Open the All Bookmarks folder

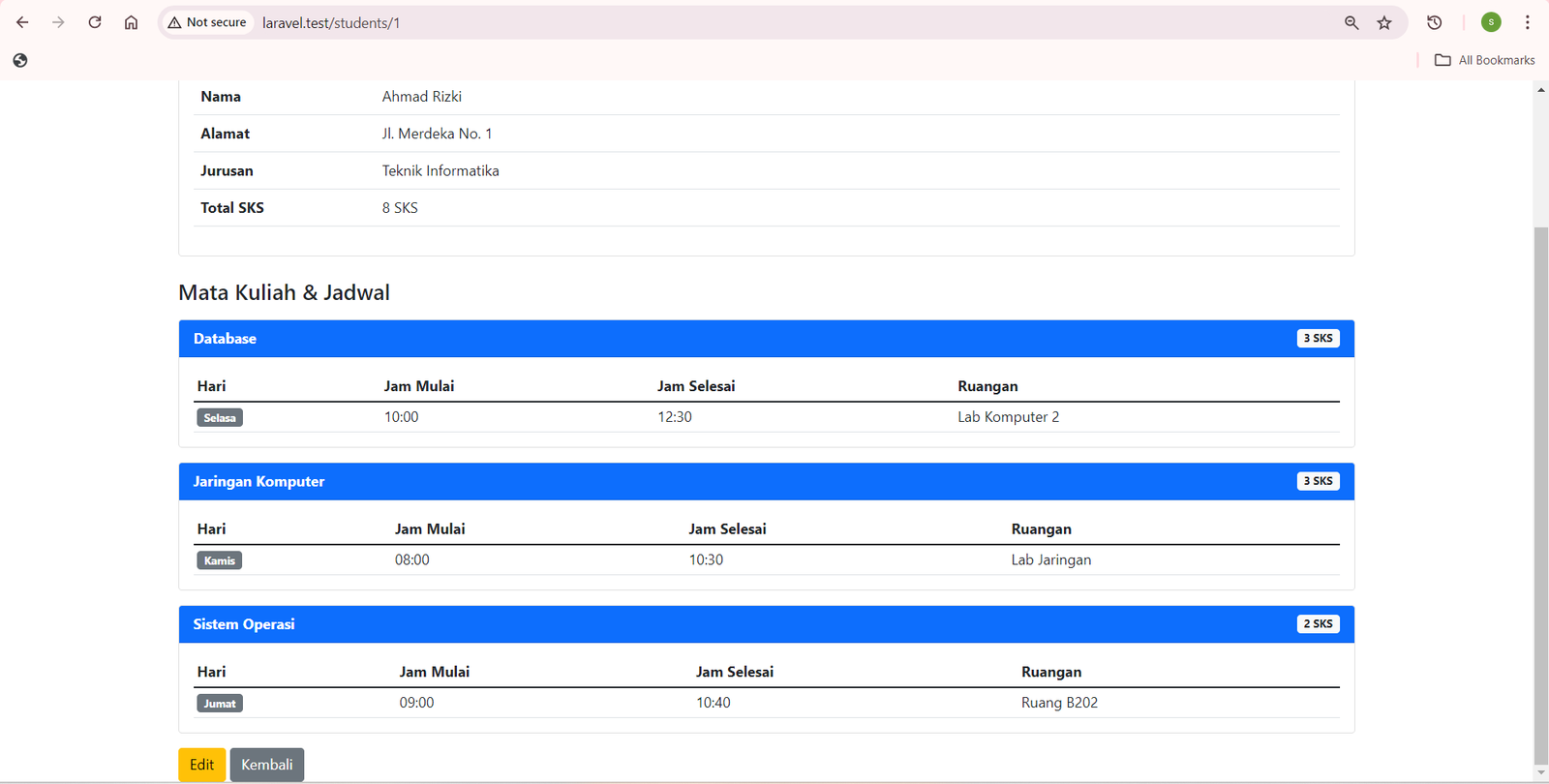click(1485, 60)
